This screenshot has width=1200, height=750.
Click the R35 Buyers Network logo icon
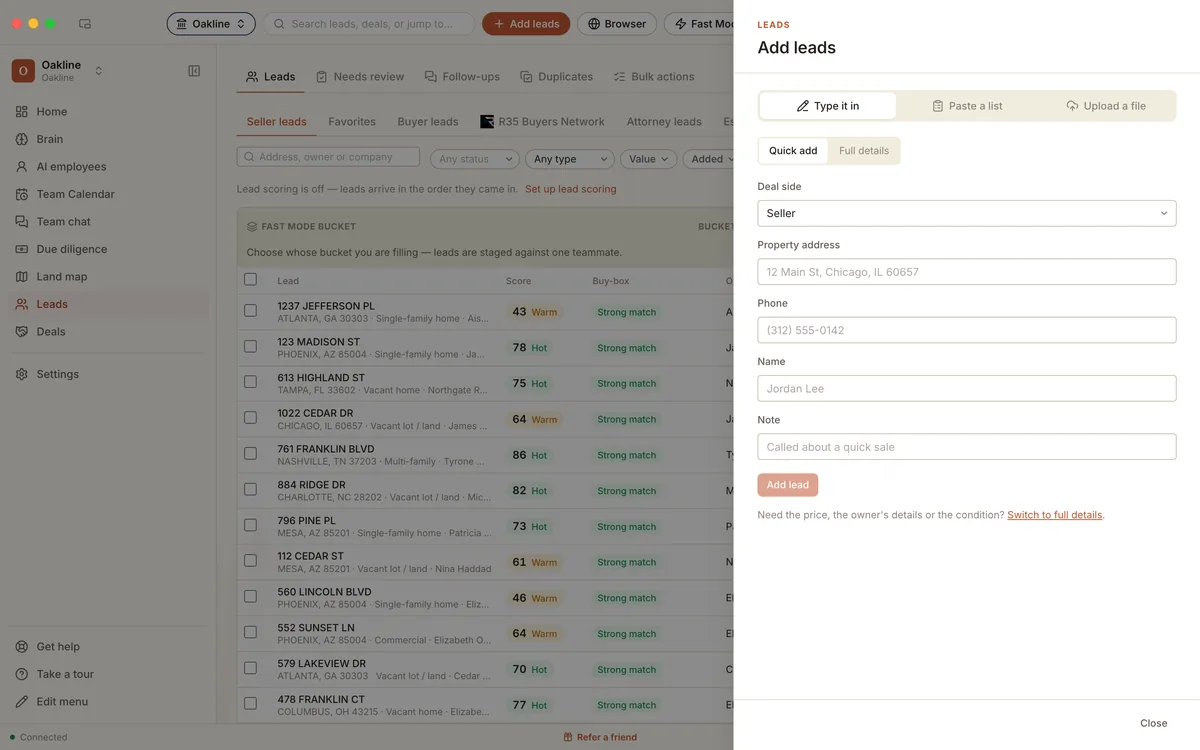487,122
